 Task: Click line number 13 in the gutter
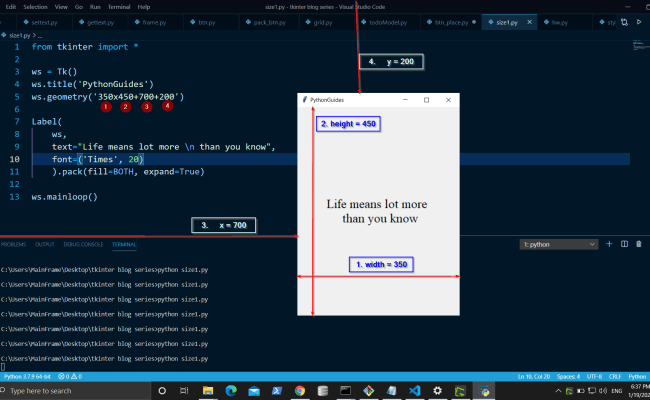click(14, 196)
